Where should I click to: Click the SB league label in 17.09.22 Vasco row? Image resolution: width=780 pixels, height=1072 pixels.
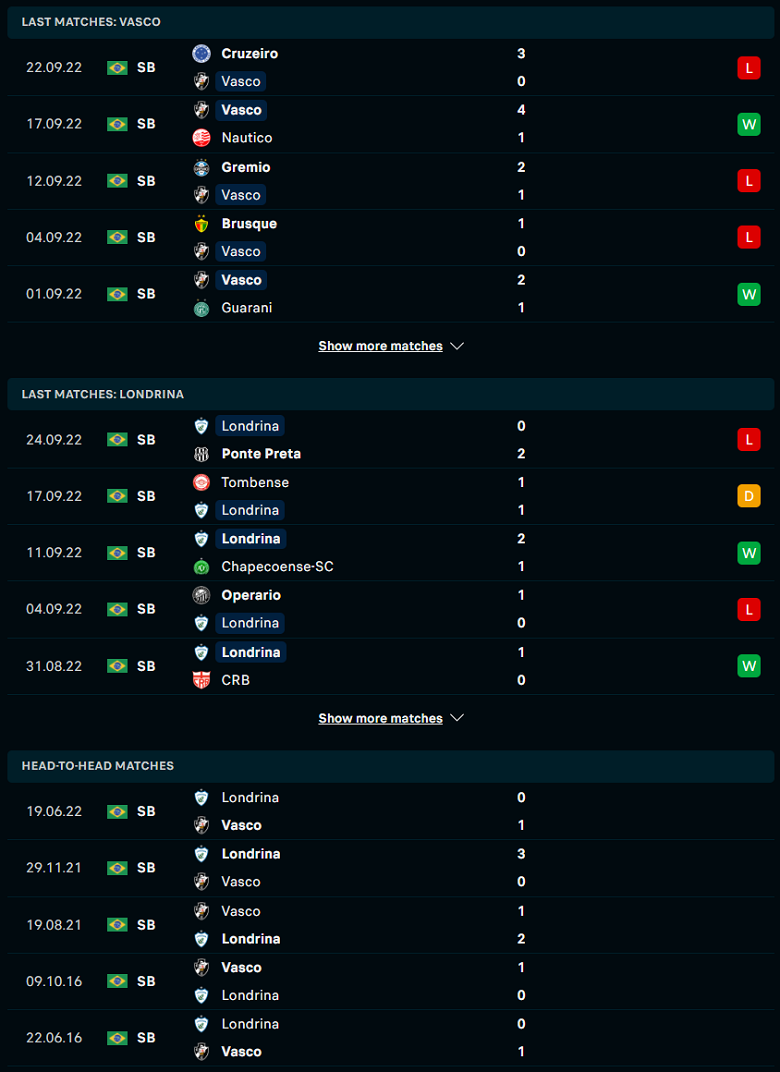pyautogui.click(x=146, y=124)
